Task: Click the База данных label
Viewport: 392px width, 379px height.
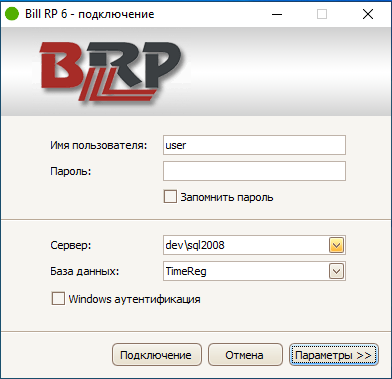Action: point(85,271)
